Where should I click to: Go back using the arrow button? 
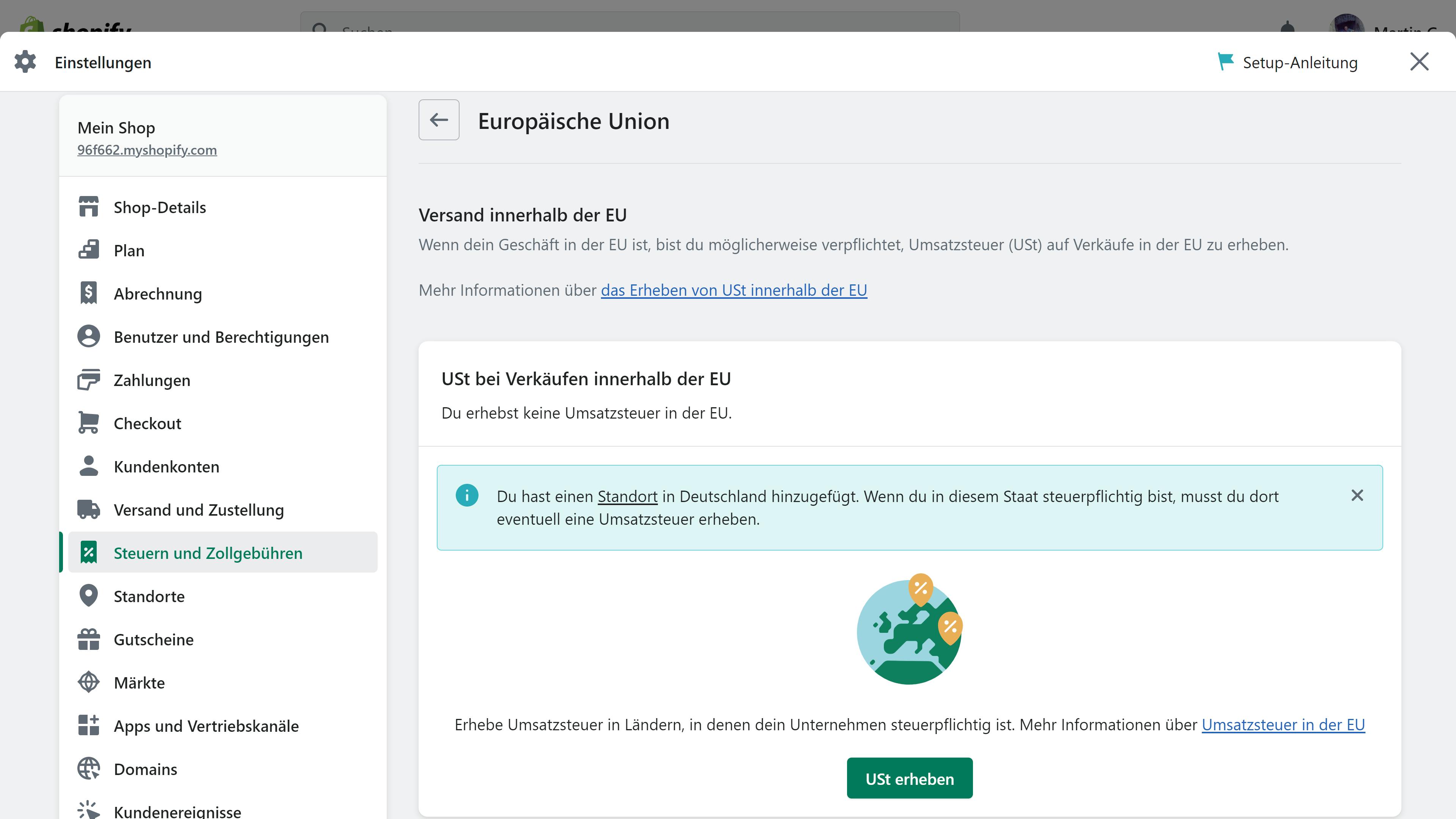pyautogui.click(x=439, y=120)
